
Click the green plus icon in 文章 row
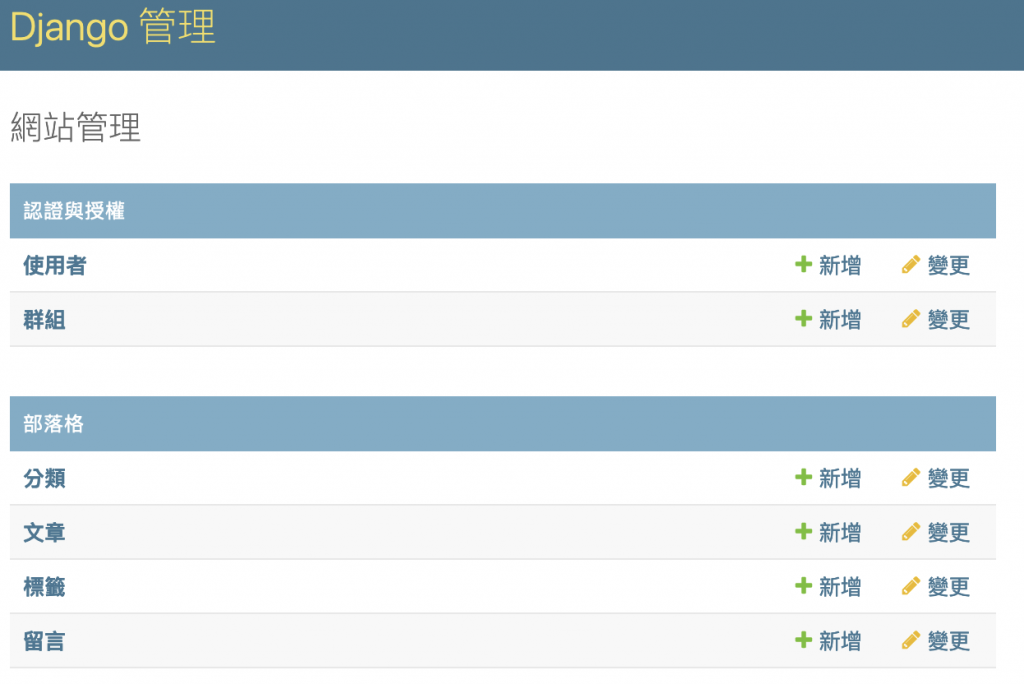[803, 532]
